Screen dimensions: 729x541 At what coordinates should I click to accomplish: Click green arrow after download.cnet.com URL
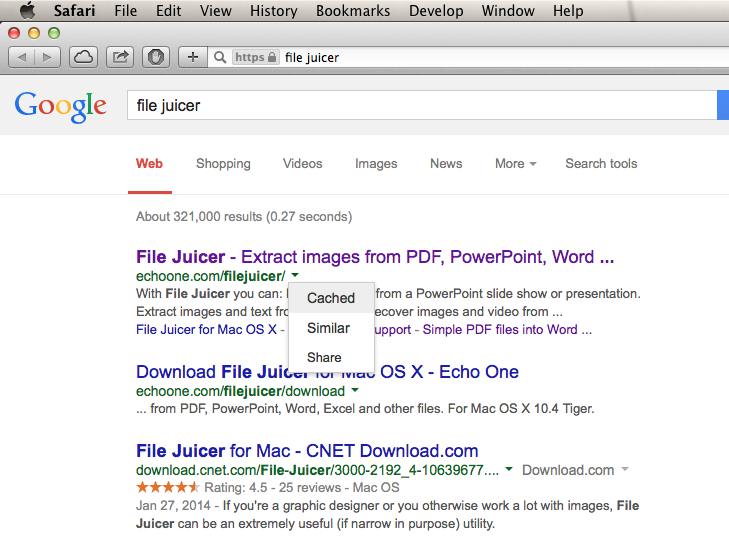click(509, 469)
